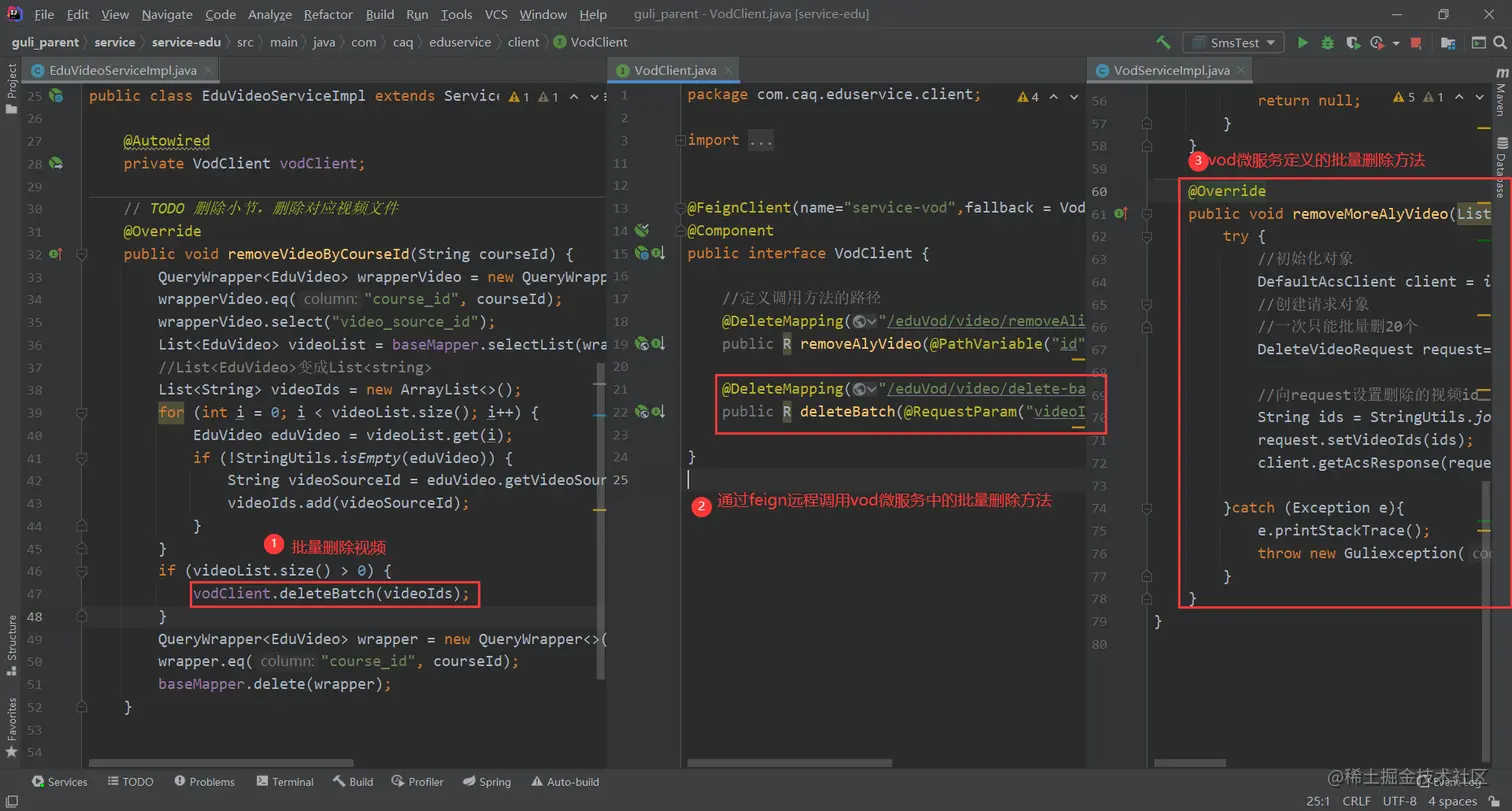Collapse removeMoreAlyVideo method at line 61
The image size is (1512, 811).
(x=1147, y=214)
